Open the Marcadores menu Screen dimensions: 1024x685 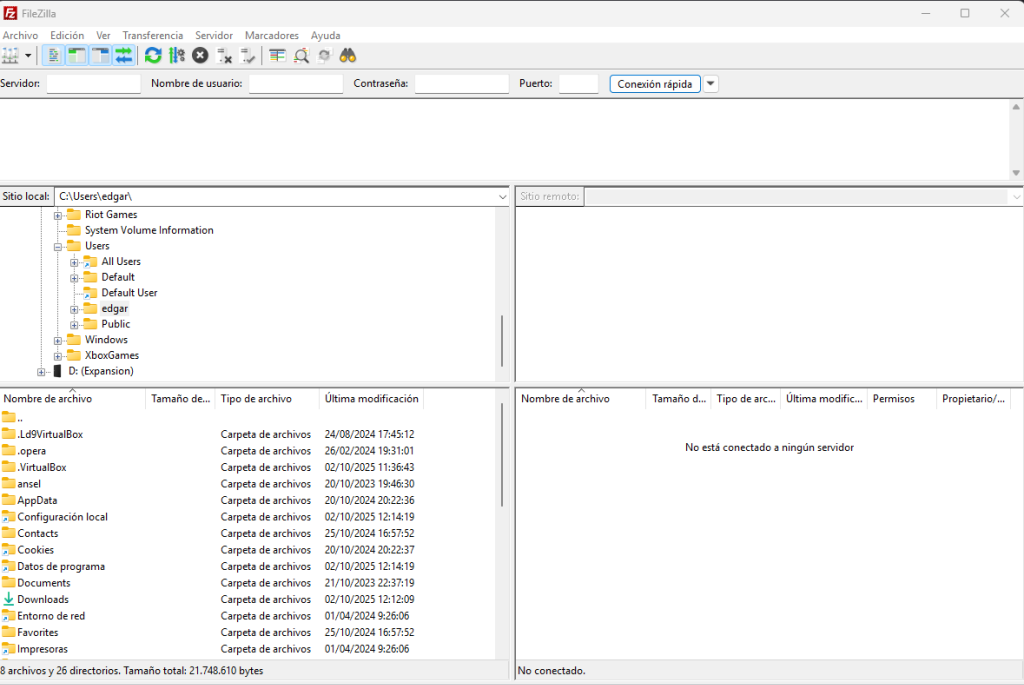[271, 35]
